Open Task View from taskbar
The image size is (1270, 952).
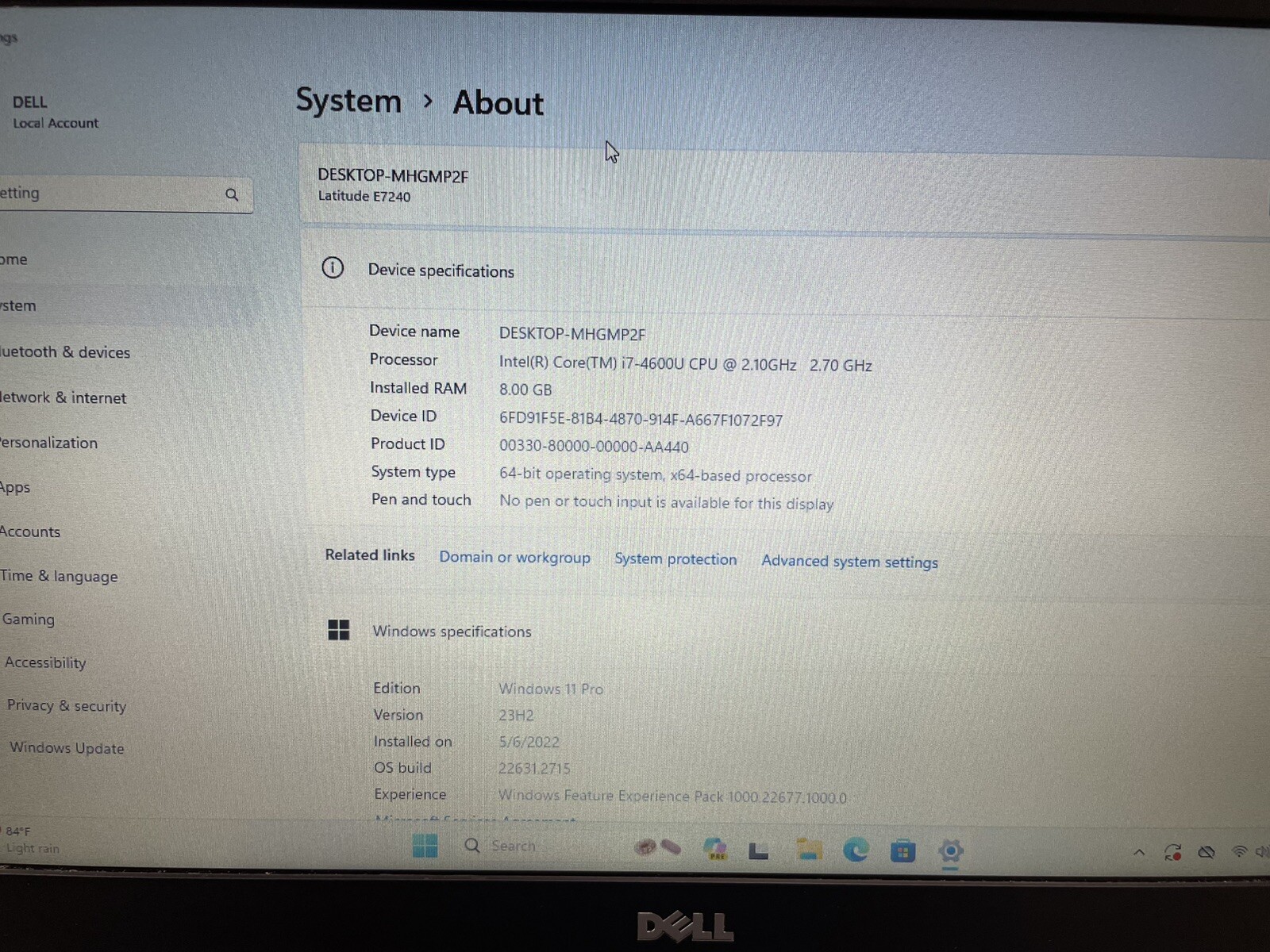point(759,851)
